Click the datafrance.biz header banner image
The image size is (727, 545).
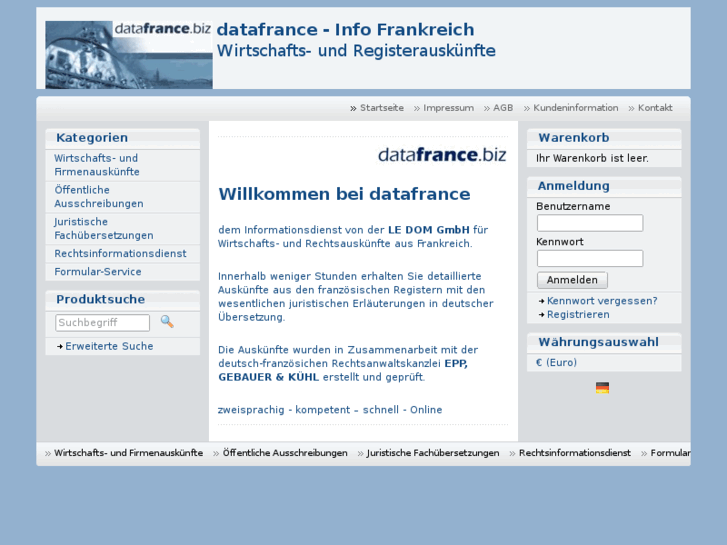tap(129, 55)
